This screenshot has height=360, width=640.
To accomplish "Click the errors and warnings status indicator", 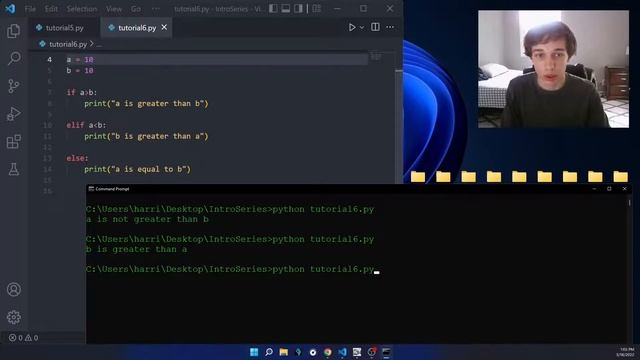I will tap(23, 338).
